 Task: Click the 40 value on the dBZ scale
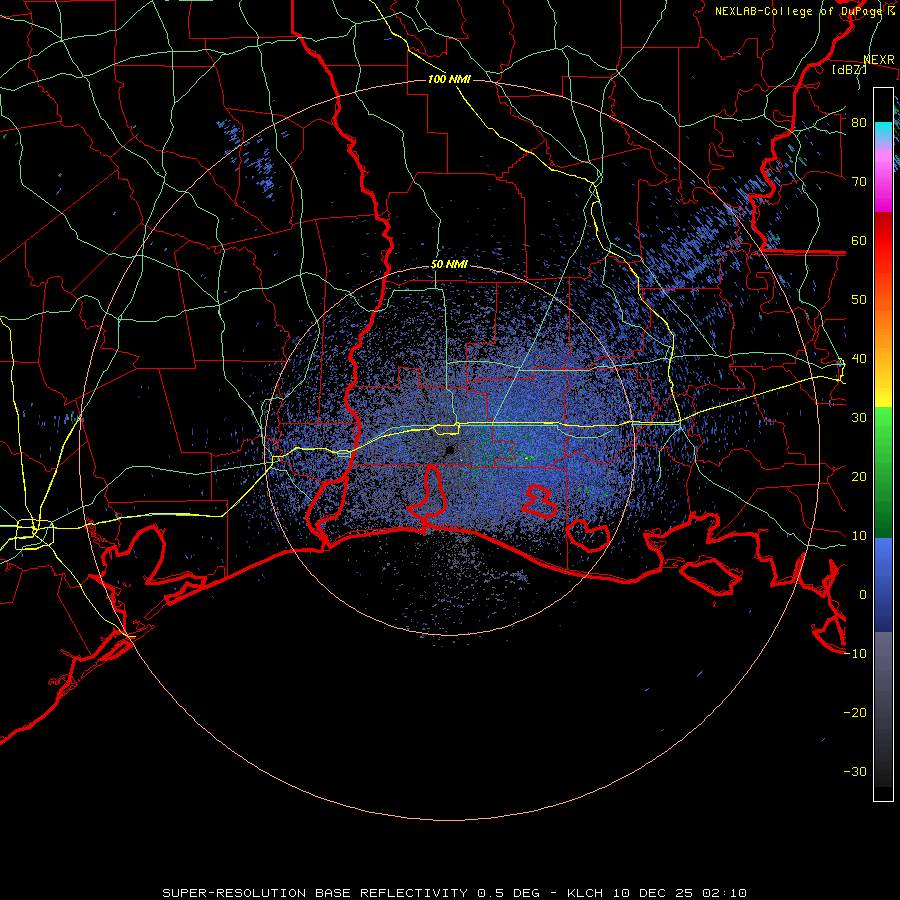[x=859, y=359]
